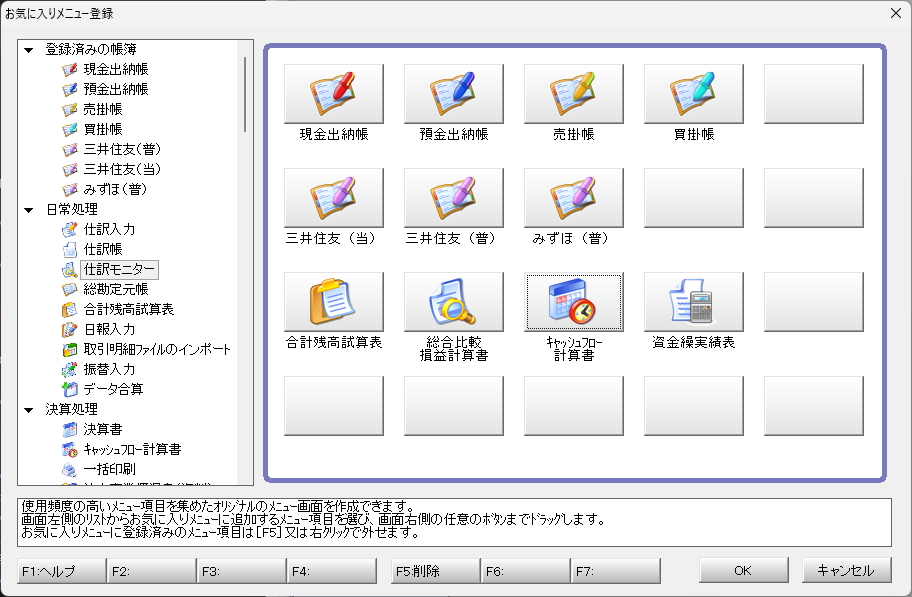Select the 売掛帳 icon button
Screen dimensions: 912x597
574,94
